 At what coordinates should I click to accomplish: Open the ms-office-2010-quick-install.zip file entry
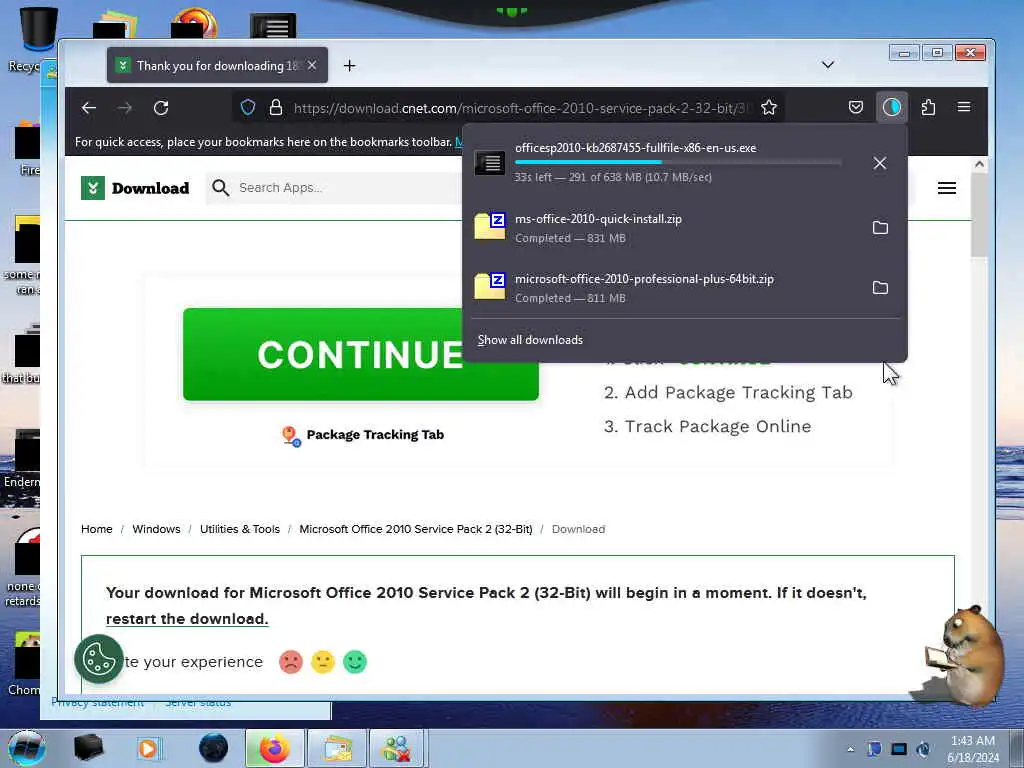[x=665, y=228]
